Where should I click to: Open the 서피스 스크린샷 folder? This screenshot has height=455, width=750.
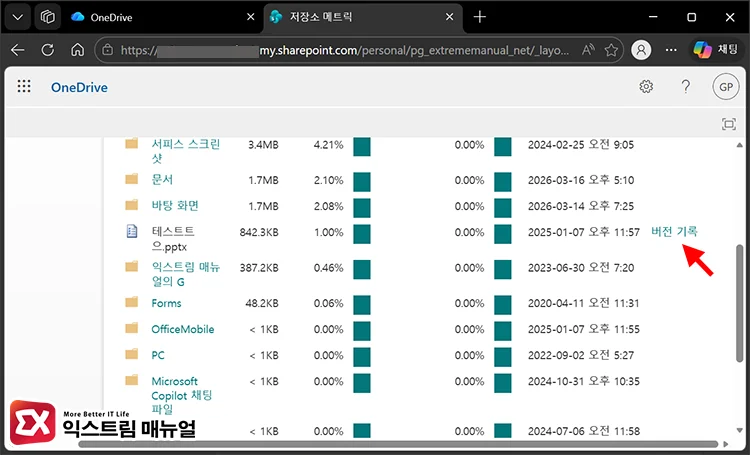coord(185,151)
